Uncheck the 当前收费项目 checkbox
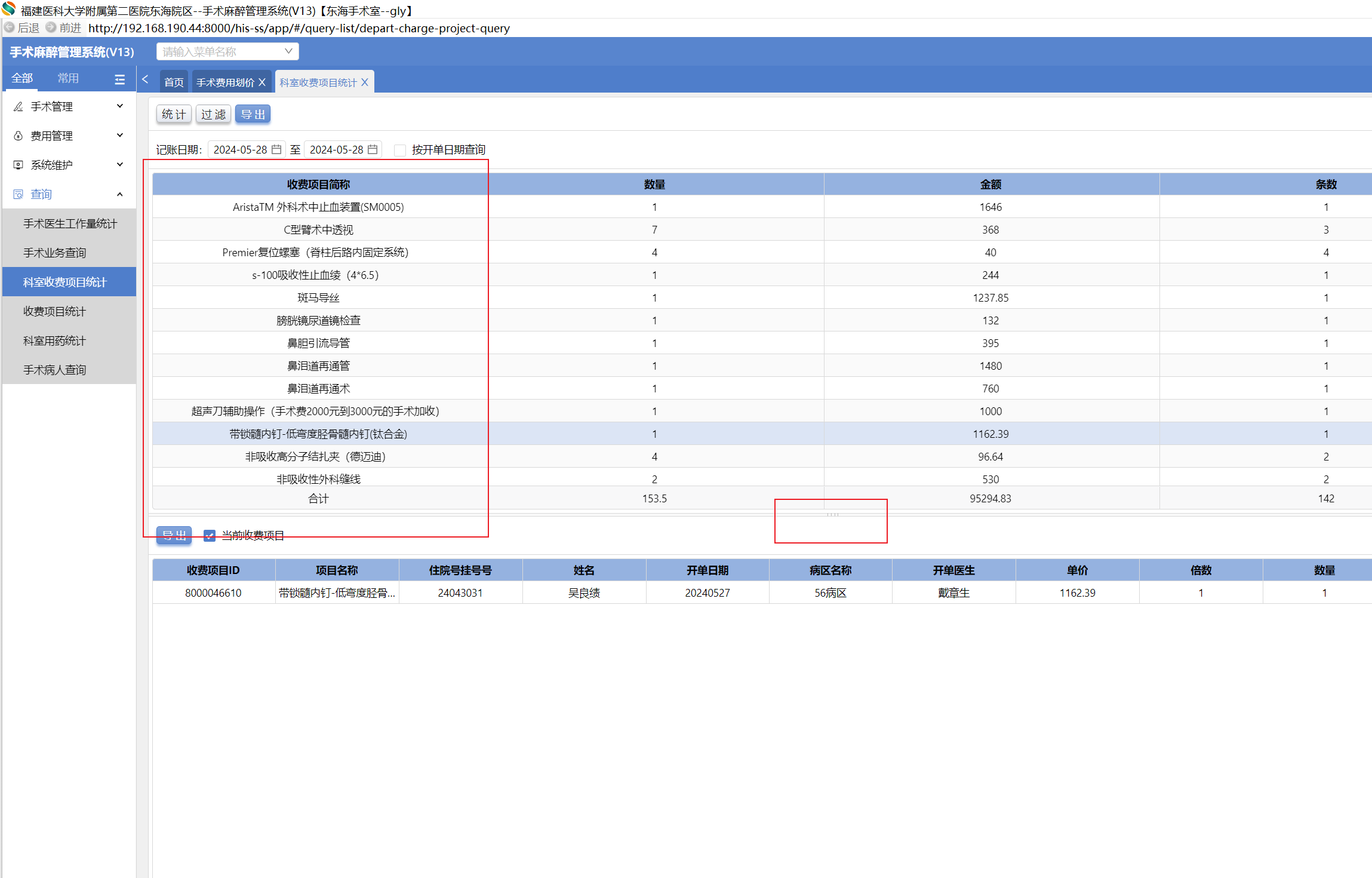 click(x=210, y=536)
